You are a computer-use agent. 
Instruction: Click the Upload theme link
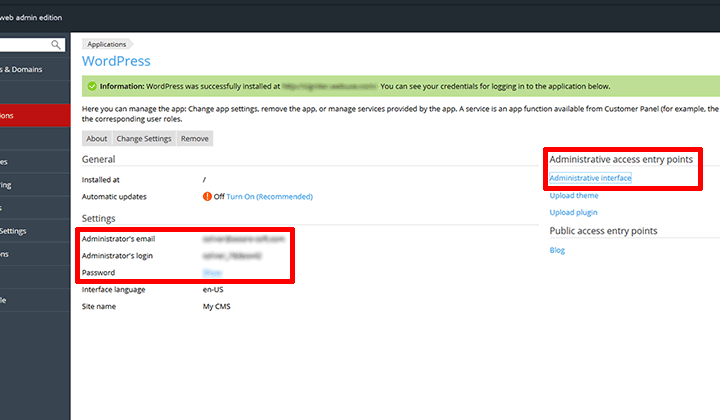[574, 195]
